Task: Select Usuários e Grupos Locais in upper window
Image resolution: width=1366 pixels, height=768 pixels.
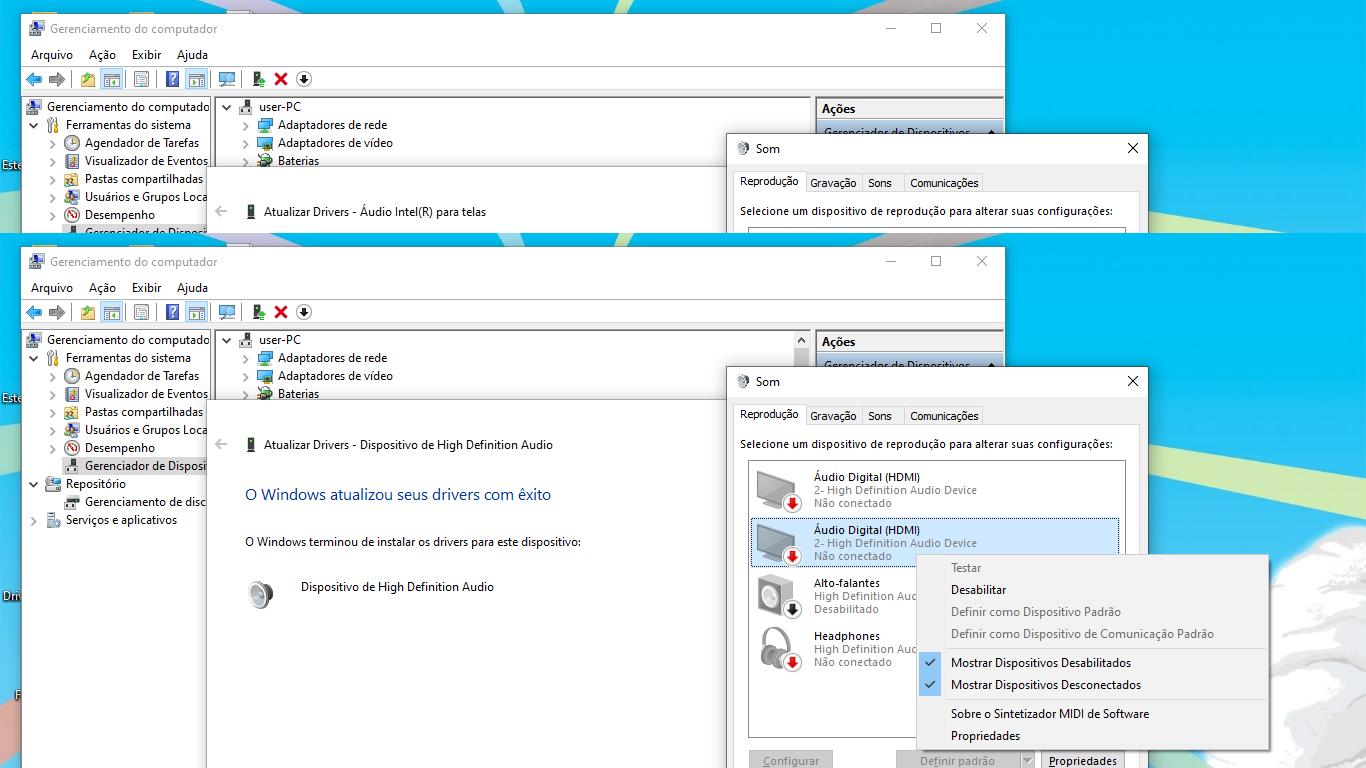Action: (x=135, y=197)
